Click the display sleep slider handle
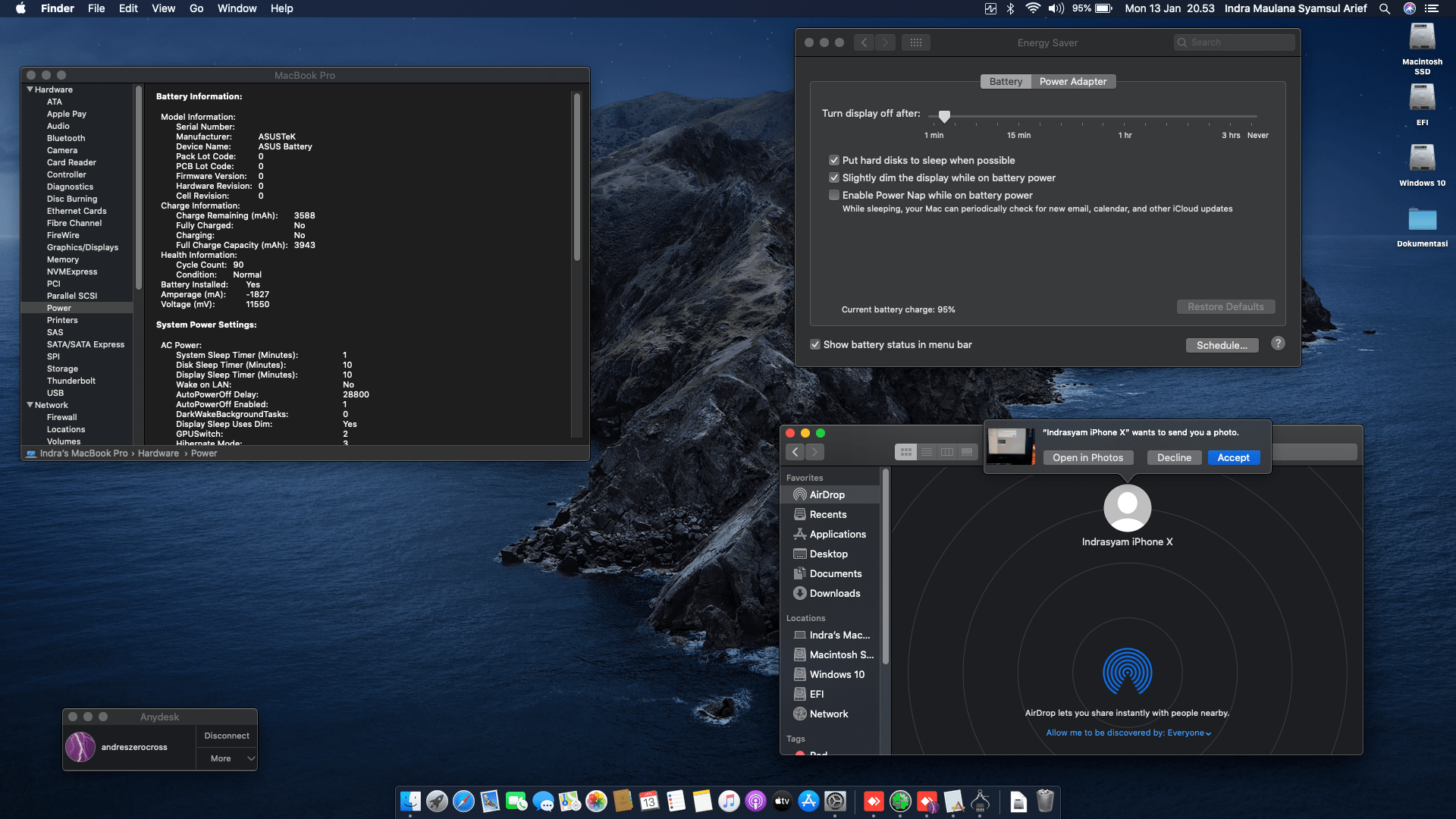The image size is (1456, 819). coord(944,116)
